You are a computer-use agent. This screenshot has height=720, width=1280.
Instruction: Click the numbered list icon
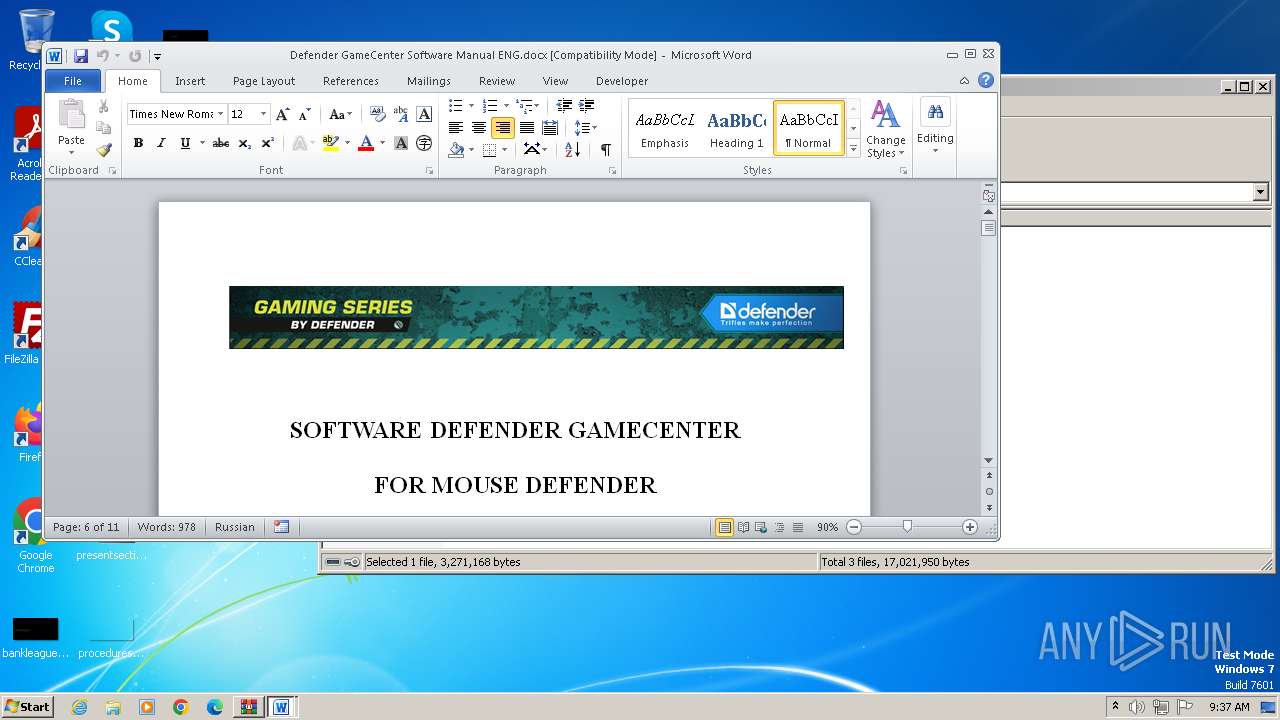(490, 105)
